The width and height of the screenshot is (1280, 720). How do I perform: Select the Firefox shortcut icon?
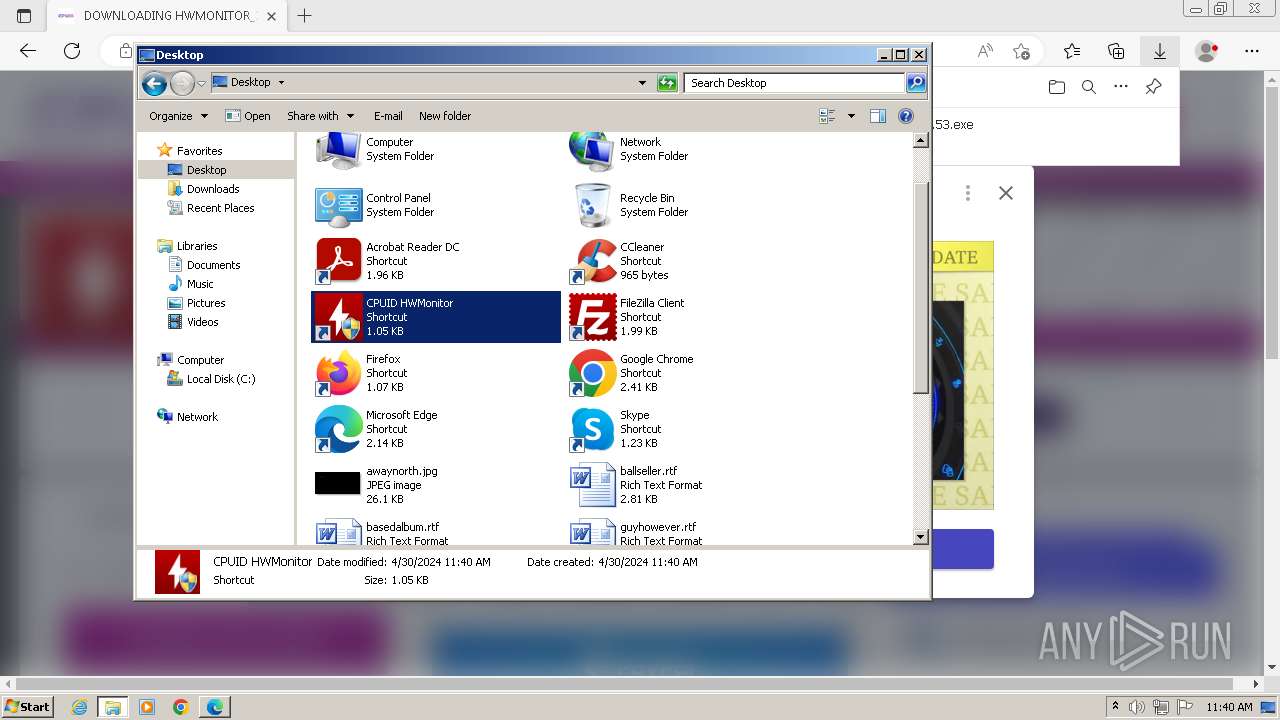[338, 373]
